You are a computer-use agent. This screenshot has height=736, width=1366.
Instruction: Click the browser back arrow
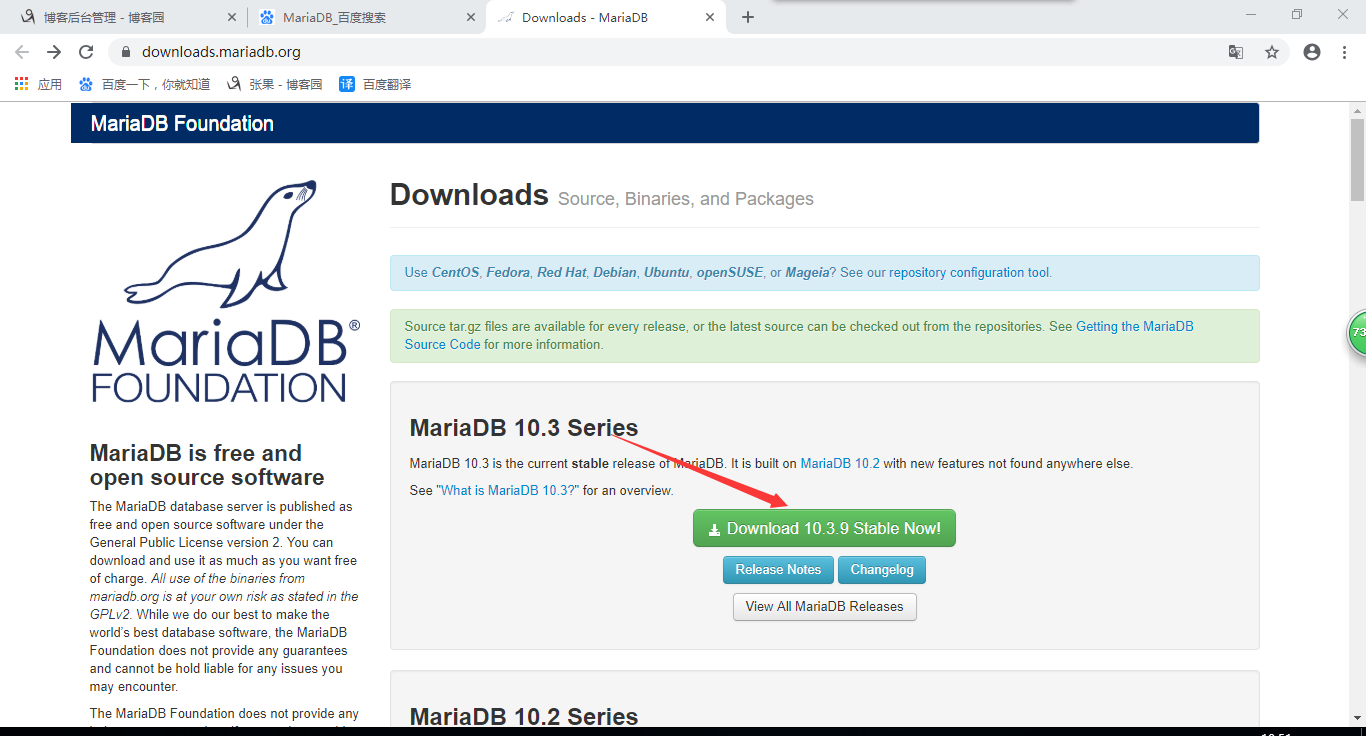coord(22,52)
